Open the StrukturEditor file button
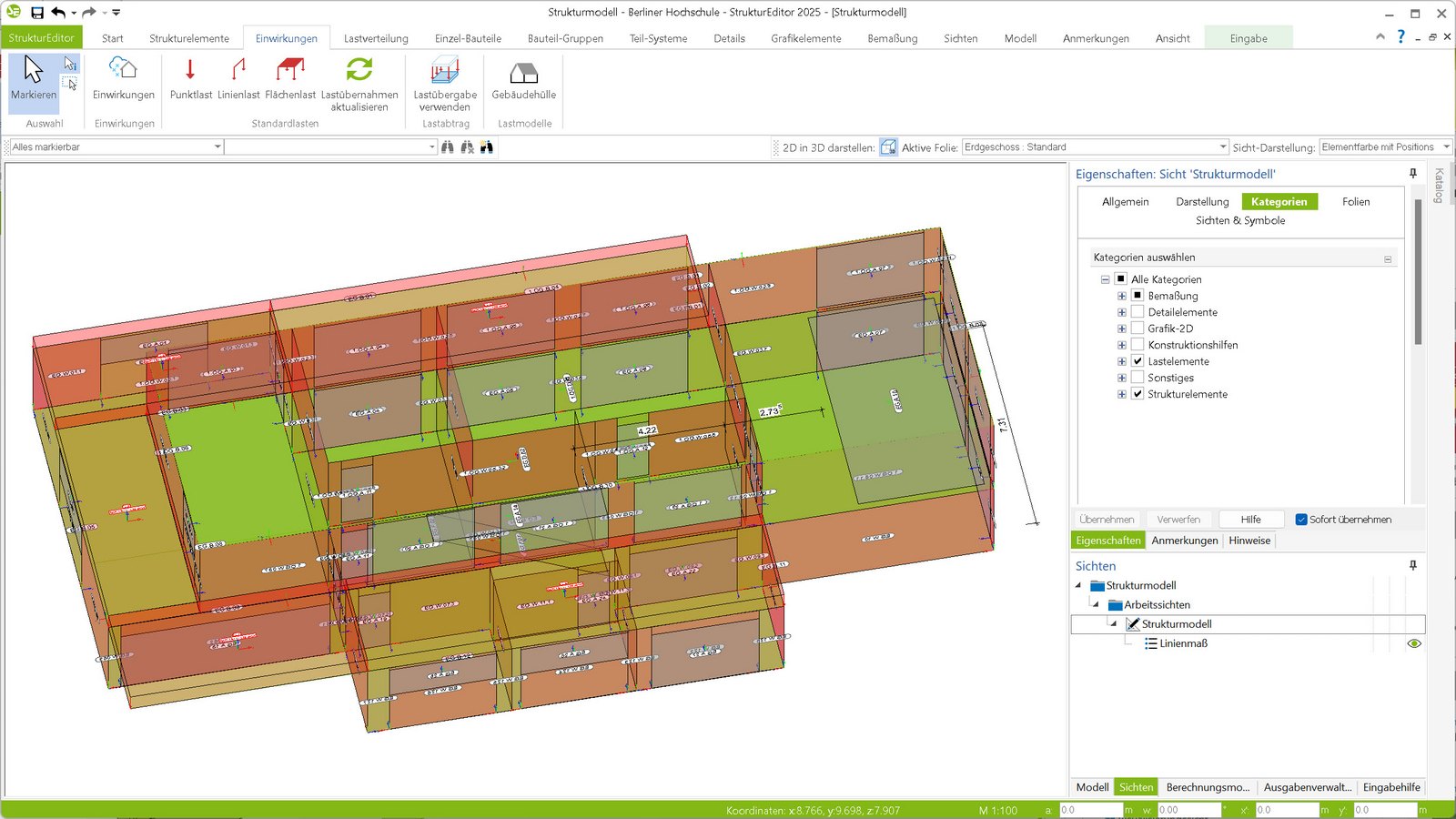The width and height of the screenshot is (1456, 819). coord(42,37)
